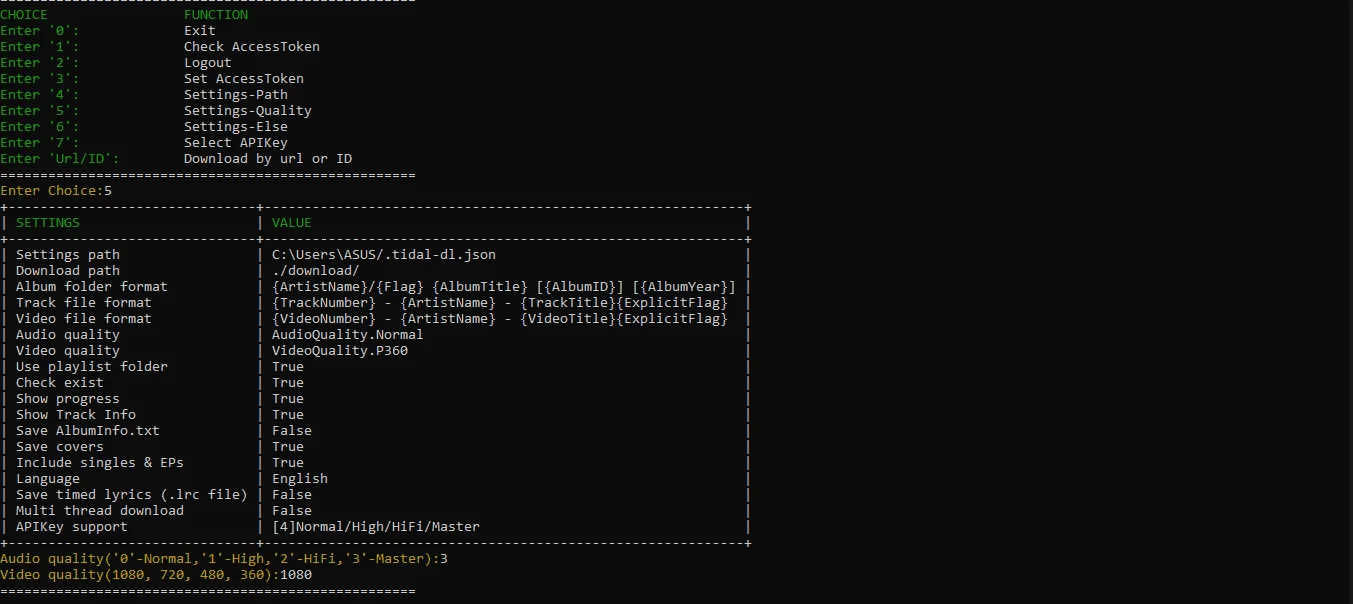Click the 'Language' row label

point(48,479)
